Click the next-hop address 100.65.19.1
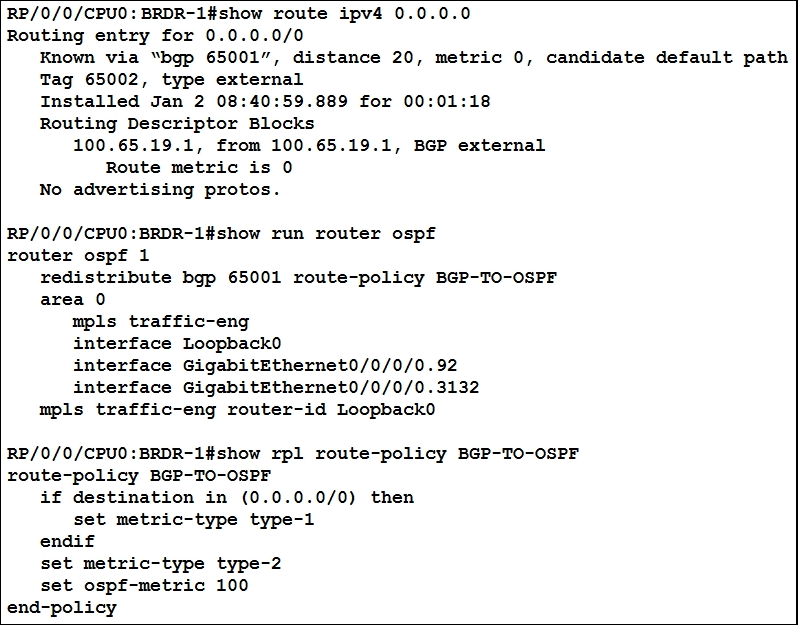Image resolution: width=798 pixels, height=625 pixels. coord(133,146)
